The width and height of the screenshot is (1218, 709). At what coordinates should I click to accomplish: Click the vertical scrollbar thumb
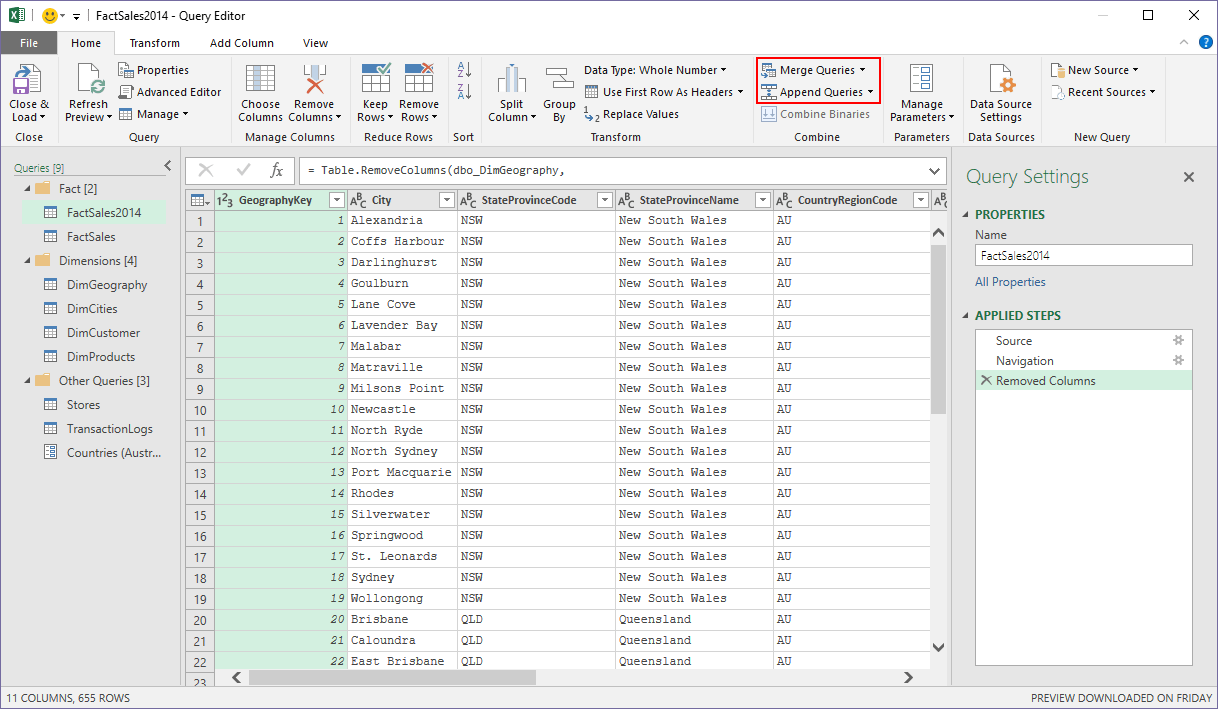pyautogui.click(x=938, y=330)
